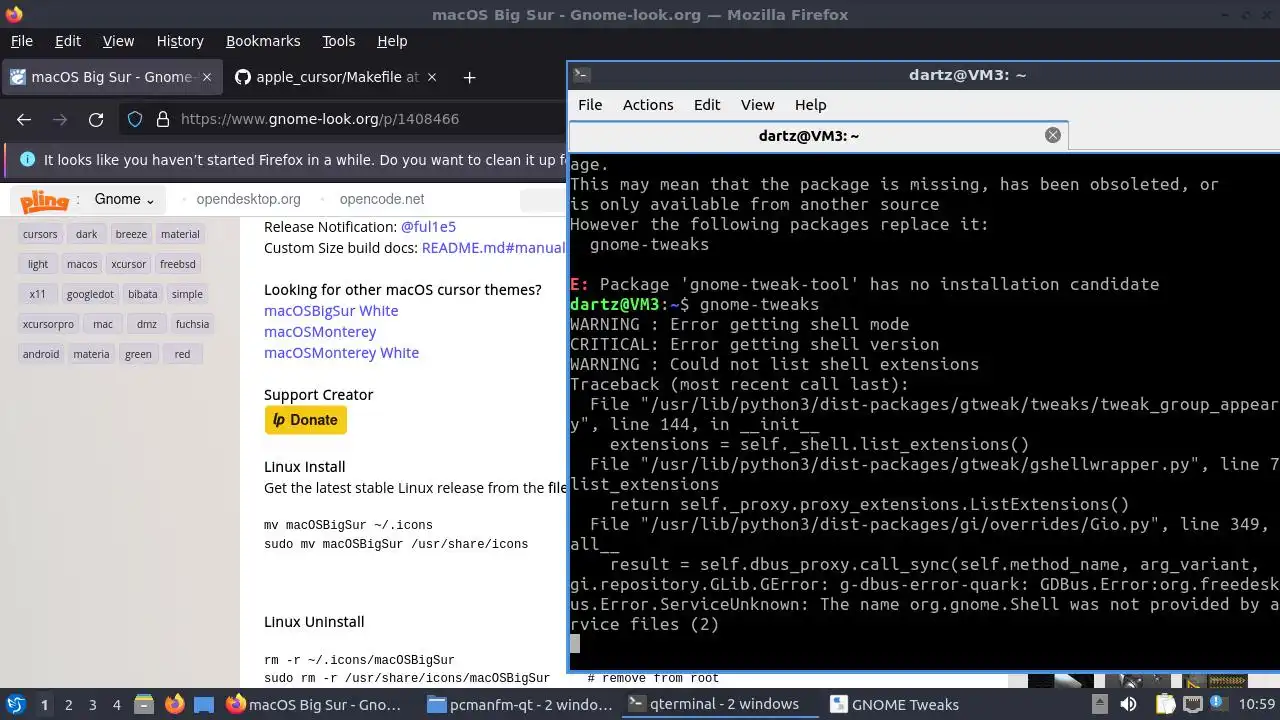Select the dark tag
Viewport: 1280px width, 720px height.
coord(86,234)
